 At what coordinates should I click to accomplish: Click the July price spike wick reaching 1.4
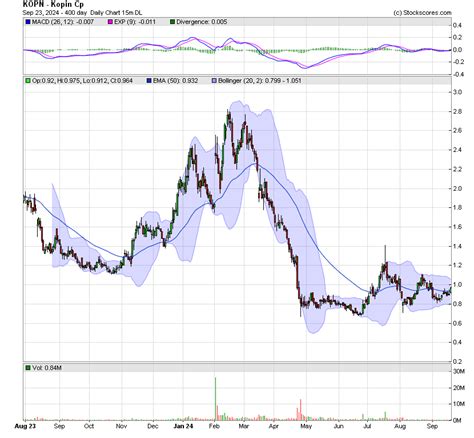click(385, 254)
